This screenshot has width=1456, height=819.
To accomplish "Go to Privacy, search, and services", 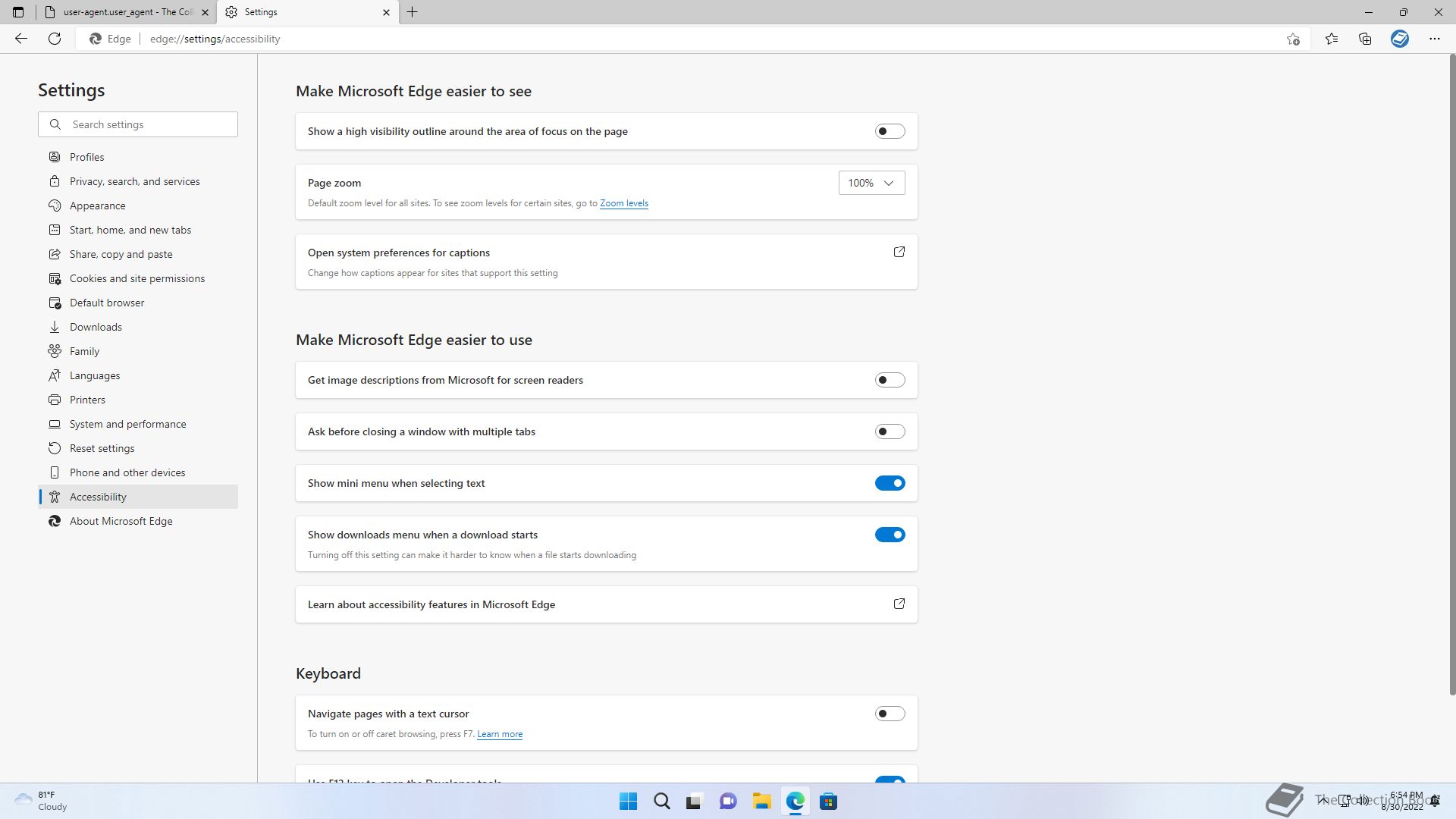I will coord(138,181).
